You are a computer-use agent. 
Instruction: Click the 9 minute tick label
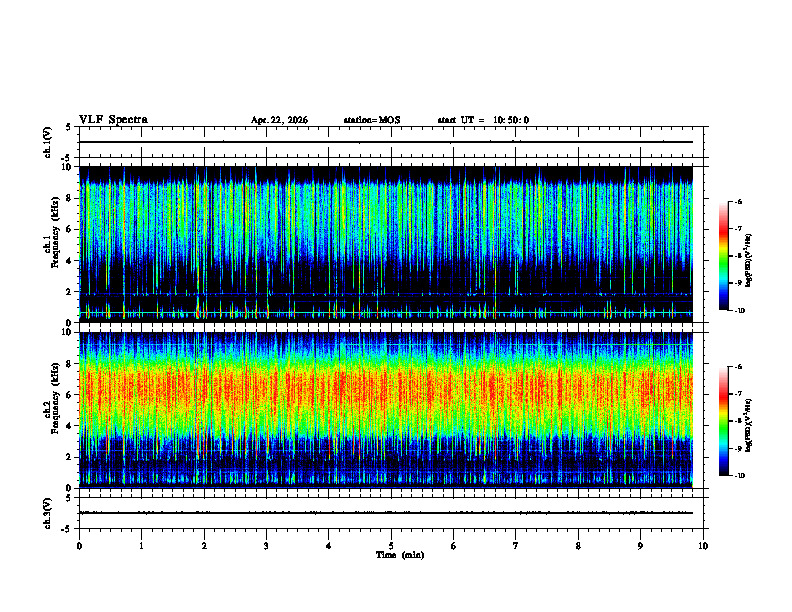(640, 546)
